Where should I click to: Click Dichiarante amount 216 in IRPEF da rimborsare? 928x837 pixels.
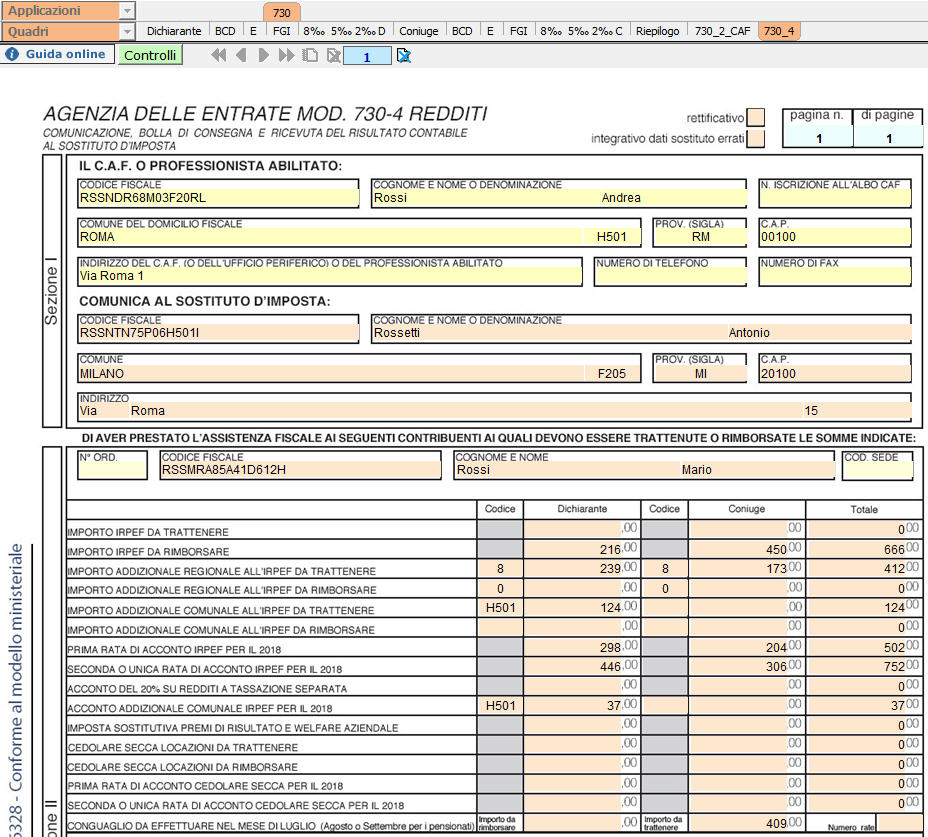point(582,549)
